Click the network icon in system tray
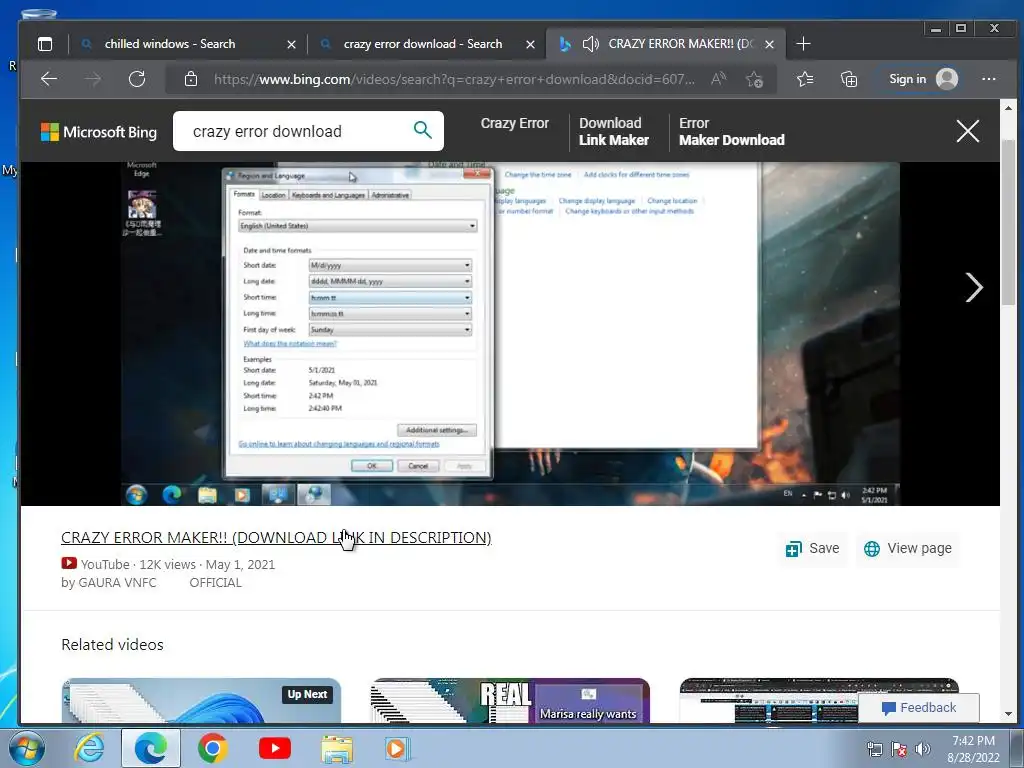This screenshot has height=768, width=1024. click(874, 749)
